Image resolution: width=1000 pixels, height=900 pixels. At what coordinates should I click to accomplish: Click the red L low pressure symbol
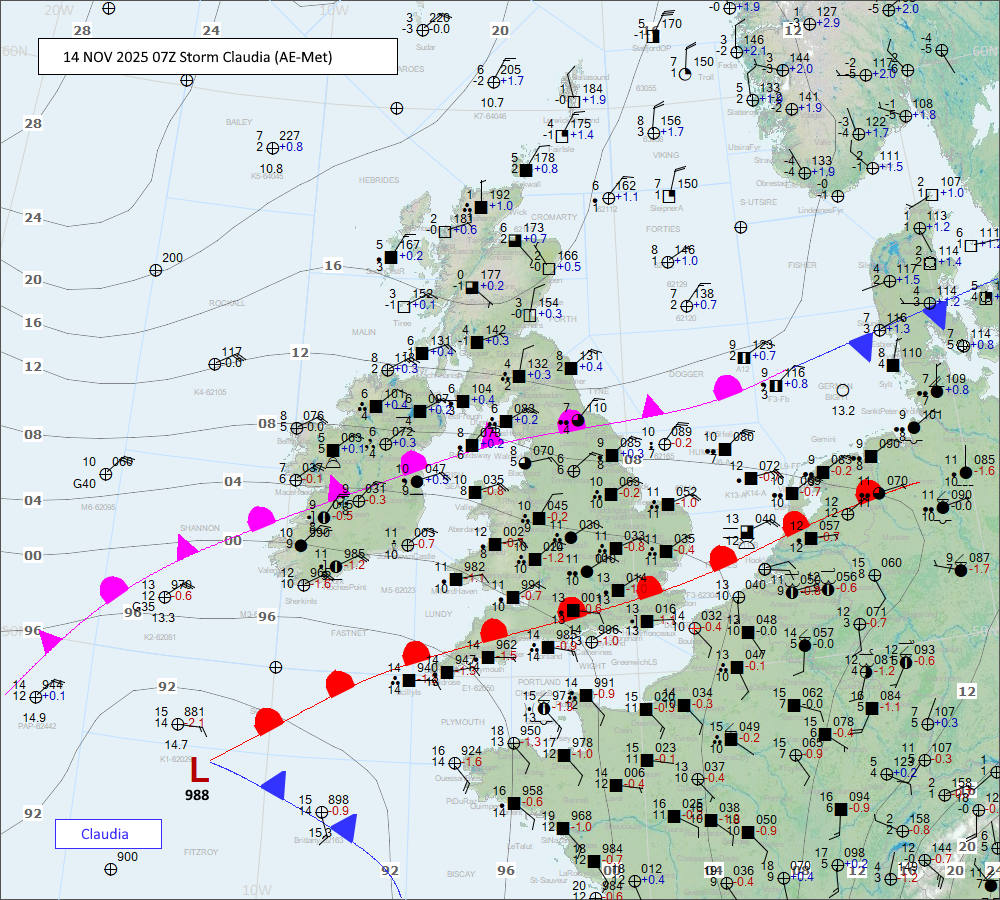coord(200,769)
